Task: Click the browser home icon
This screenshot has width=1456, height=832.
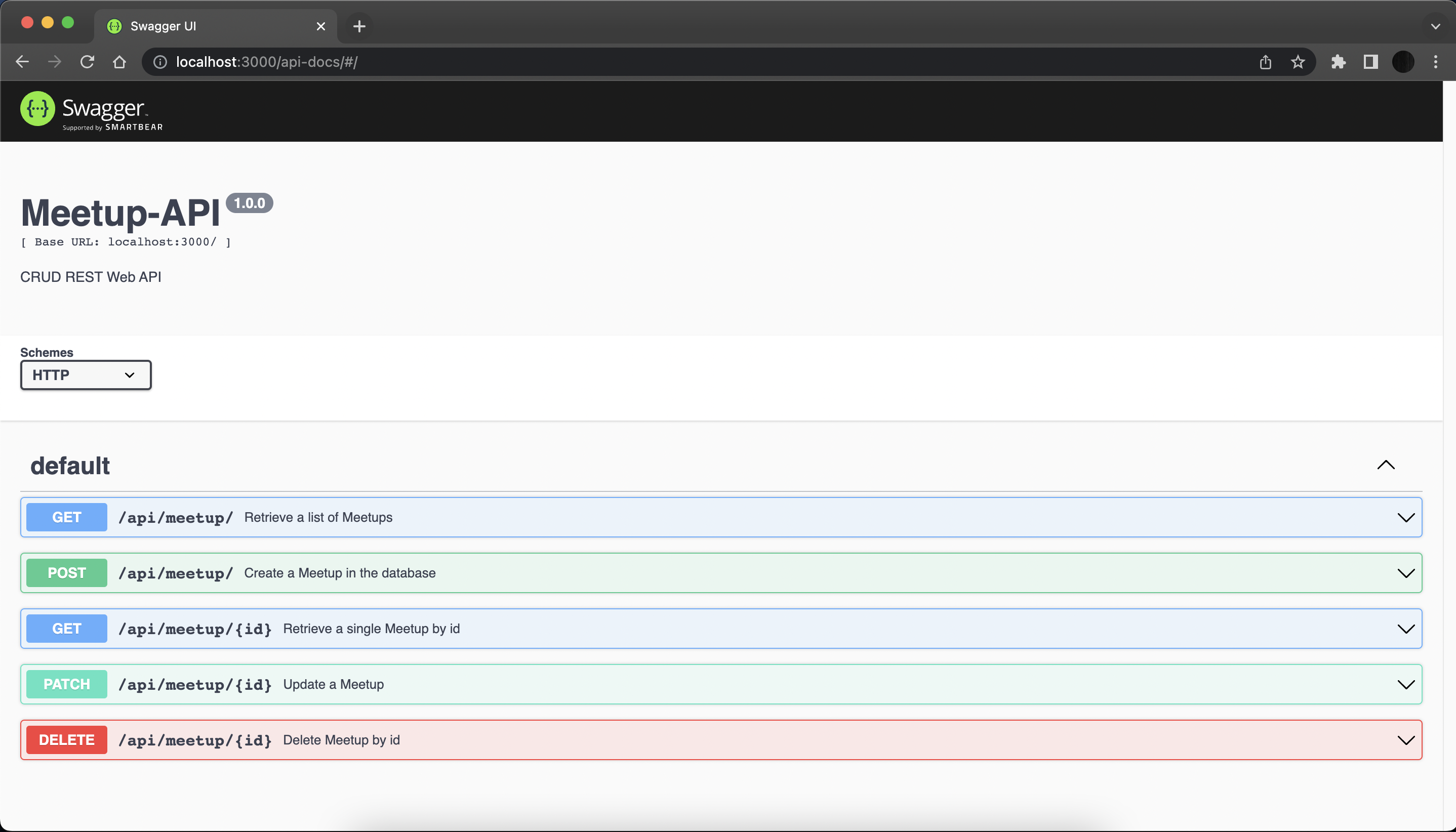Action: point(119,62)
